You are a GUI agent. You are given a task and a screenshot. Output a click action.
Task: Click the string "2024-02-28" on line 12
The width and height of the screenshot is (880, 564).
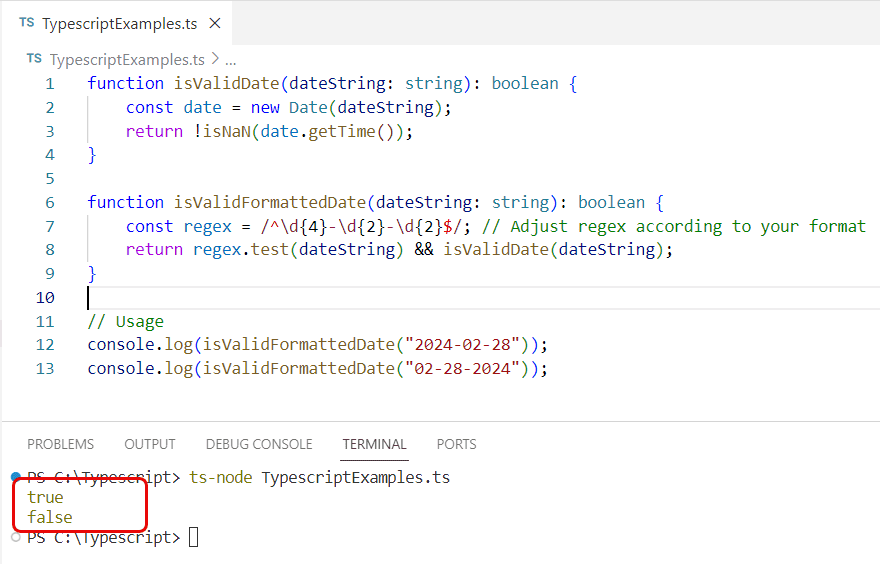click(462, 345)
